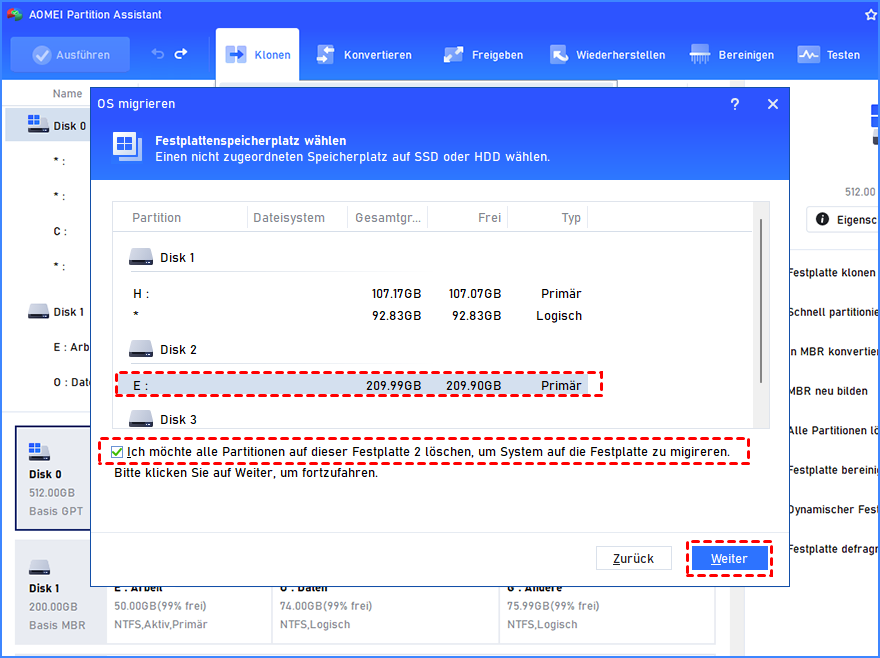Click the Gesamtgr... column header
The height and width of the screenshot is (658, 880).
(x=388, y=218)
